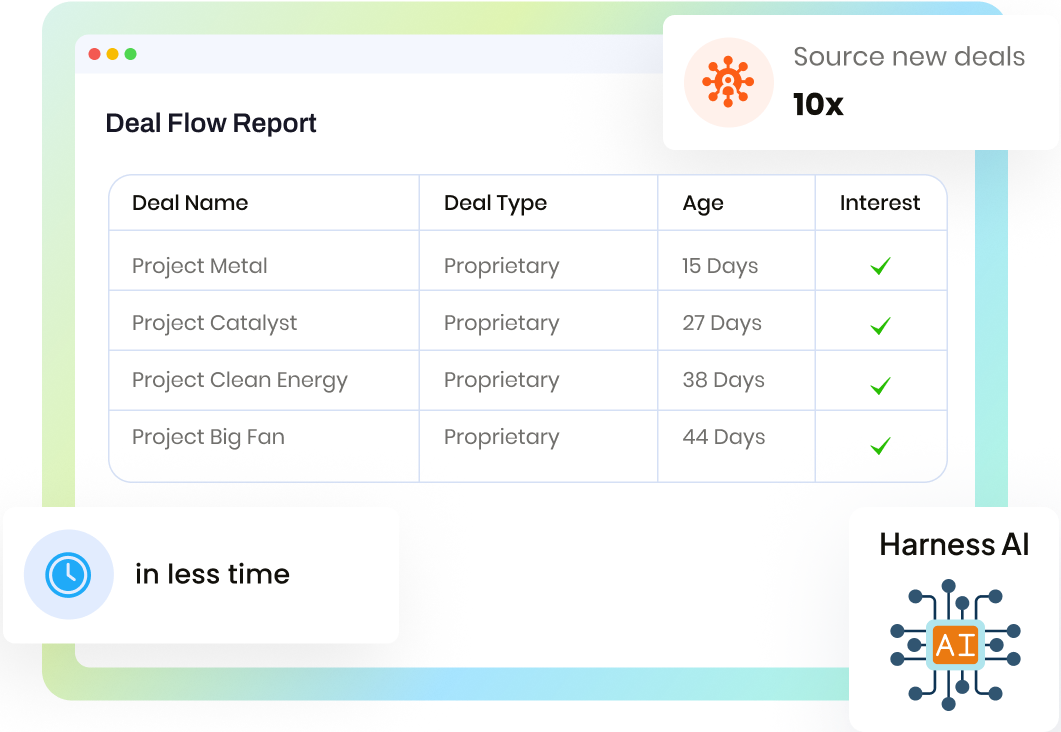Click the green window dot
1061x732 pixels.
(x=131, y=54)
